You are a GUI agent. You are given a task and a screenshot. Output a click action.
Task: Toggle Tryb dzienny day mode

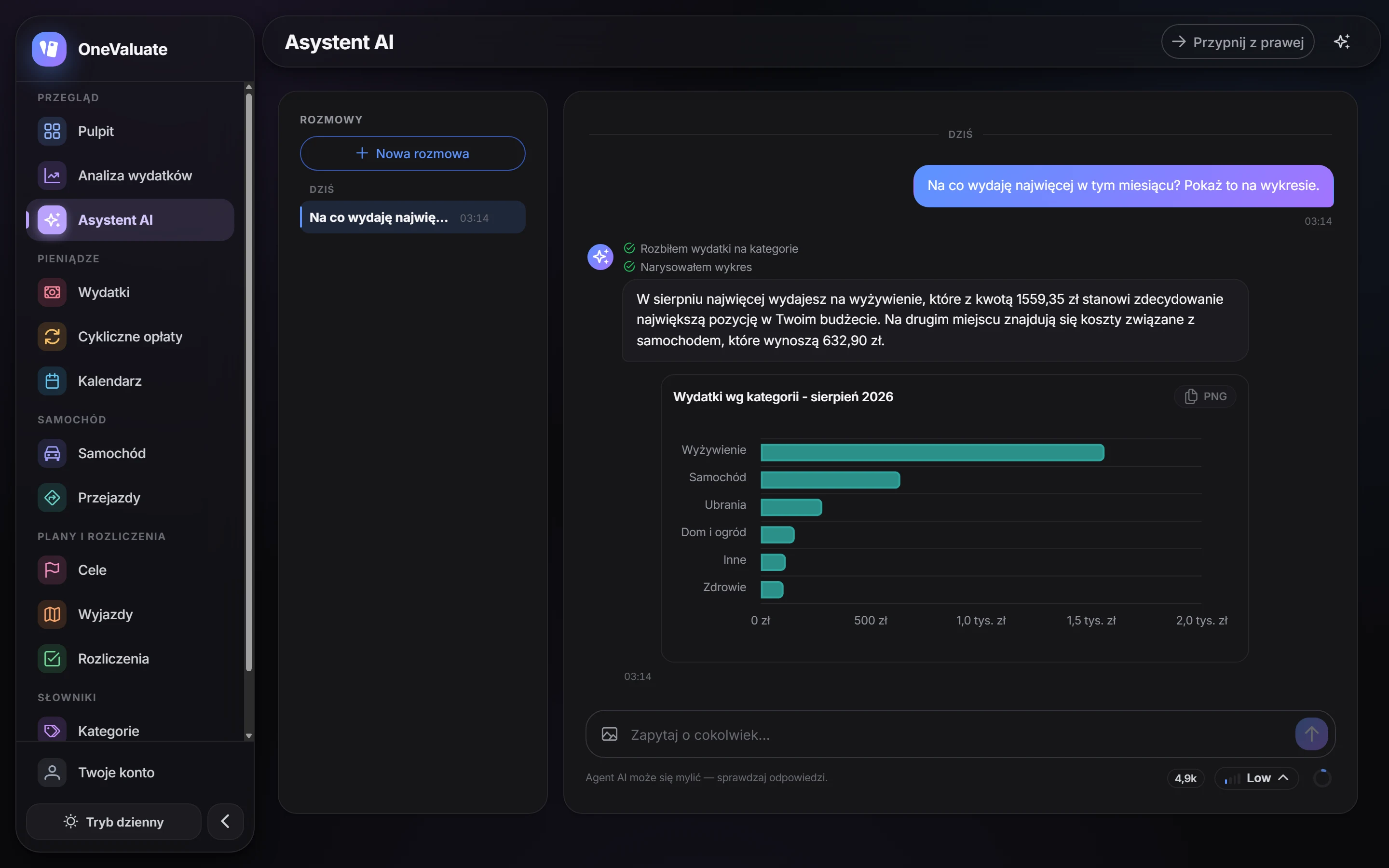pos(114,822)
